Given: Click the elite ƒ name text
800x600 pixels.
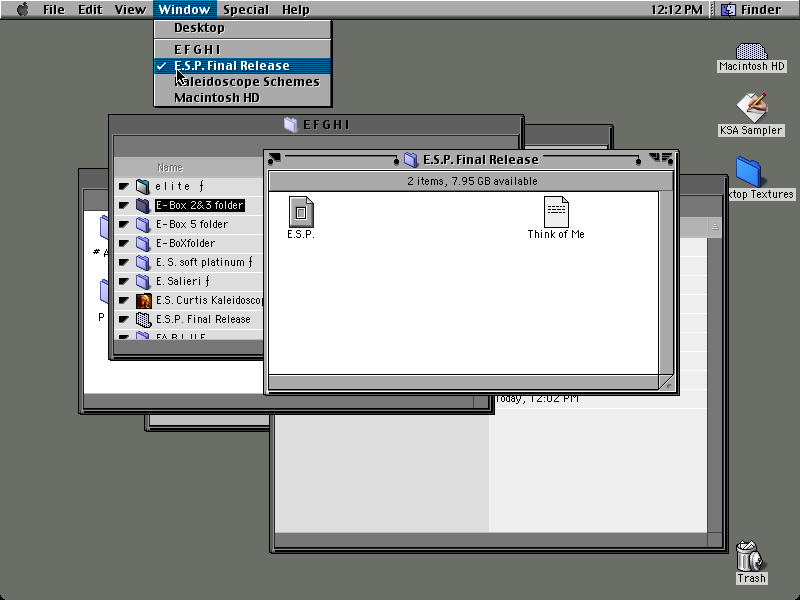Looking at the screenshot, I should click(180, 187).
